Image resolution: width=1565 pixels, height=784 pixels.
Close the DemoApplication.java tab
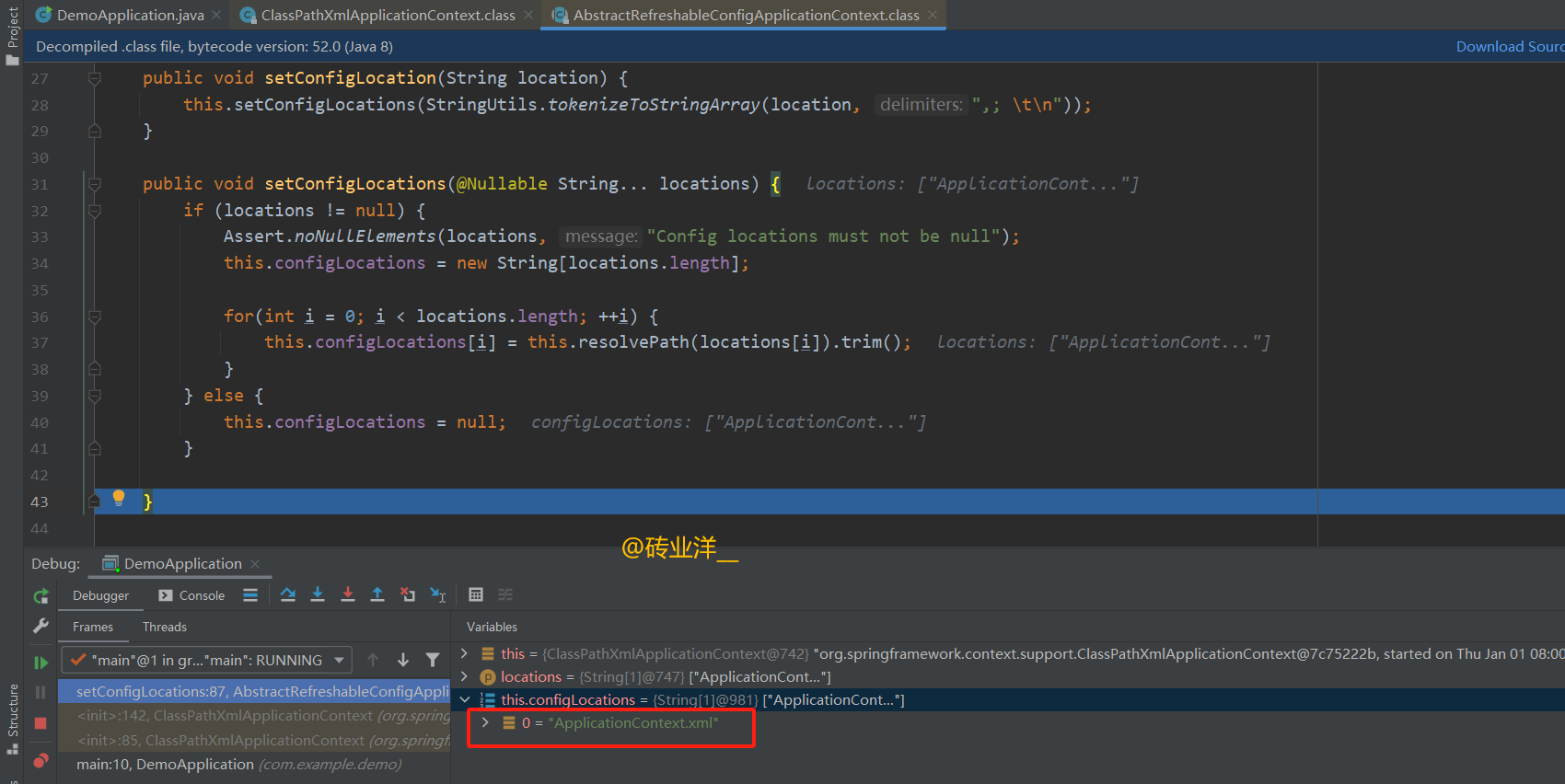(216, 15)
